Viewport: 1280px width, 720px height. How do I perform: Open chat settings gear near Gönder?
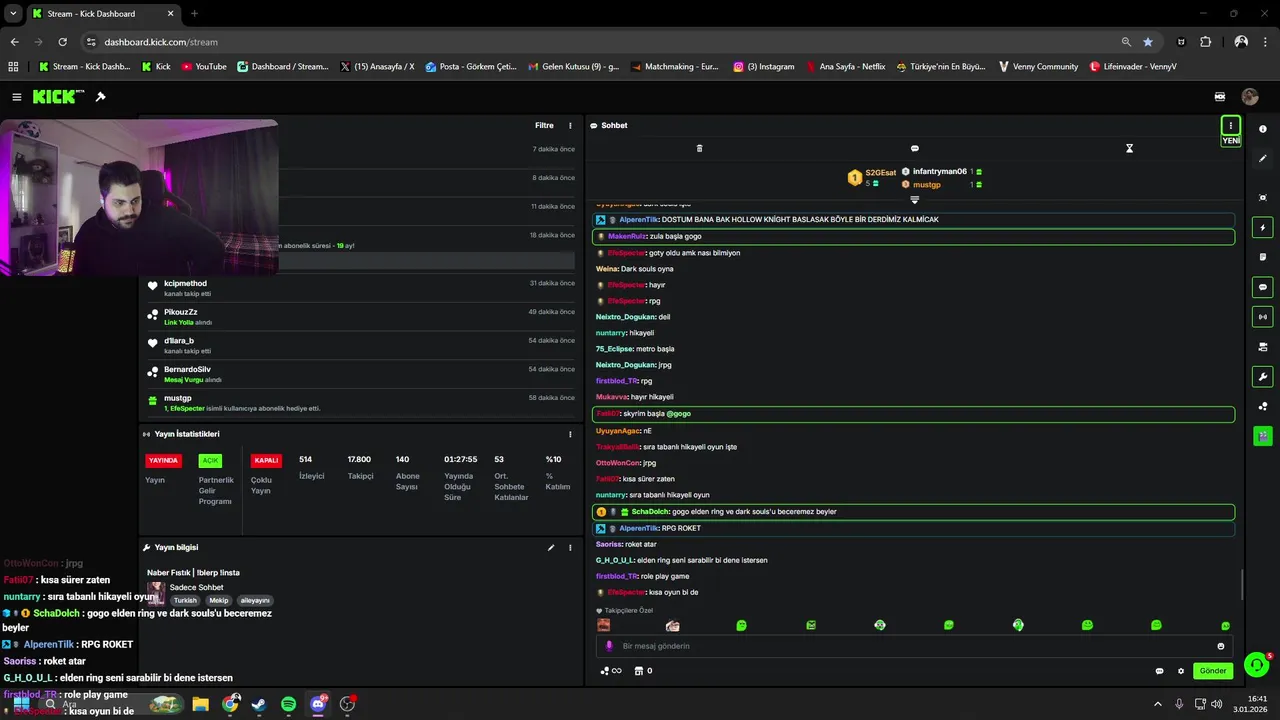click(x=1181, y=671)
